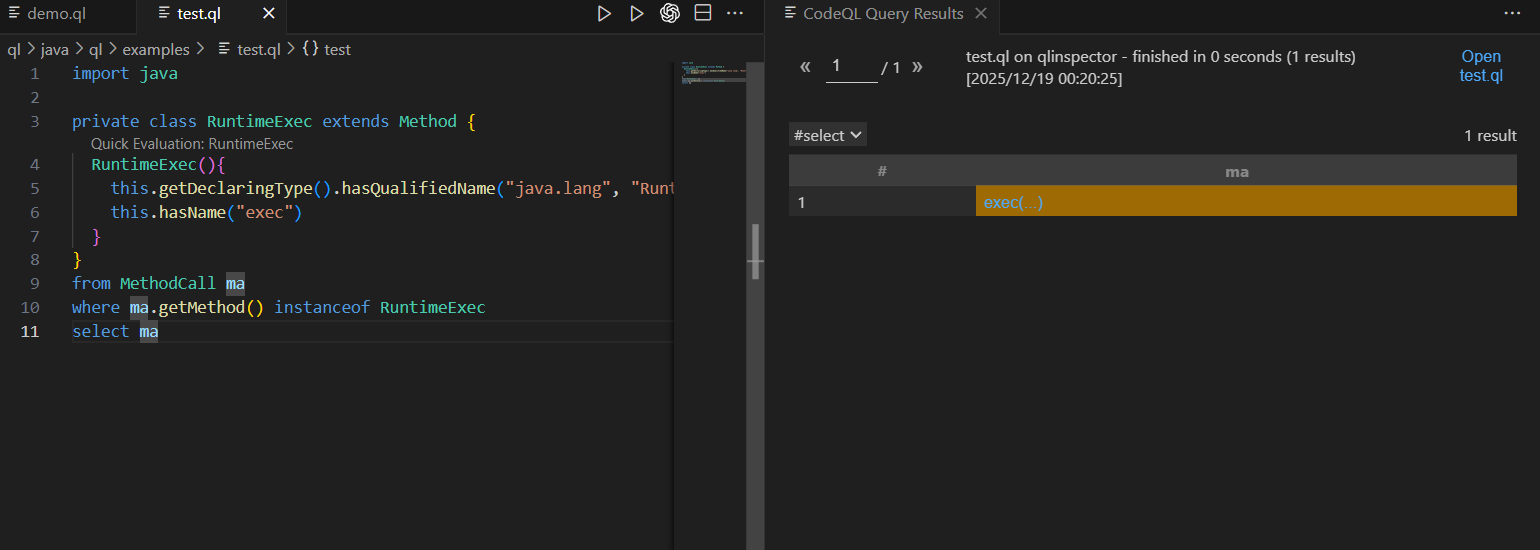Click Quick Evaluation: RuntimeExec code lens
The height and width of the screenshot is (550, 1540).
click(192, 144)
